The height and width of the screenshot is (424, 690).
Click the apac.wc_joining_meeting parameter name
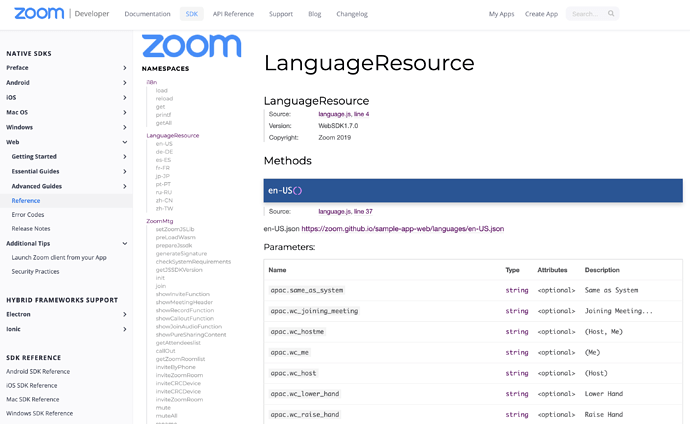click(314, 311)
